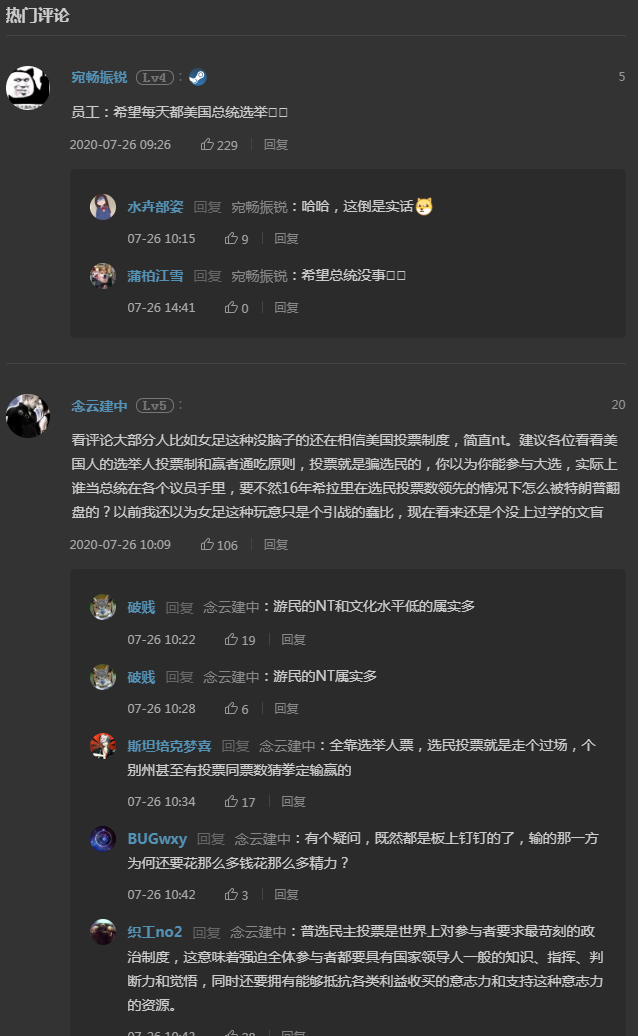Click 织工no2's small avatar
This screenshot has height=1036, width=638.
pyautogui.click(x=103, y=932)
